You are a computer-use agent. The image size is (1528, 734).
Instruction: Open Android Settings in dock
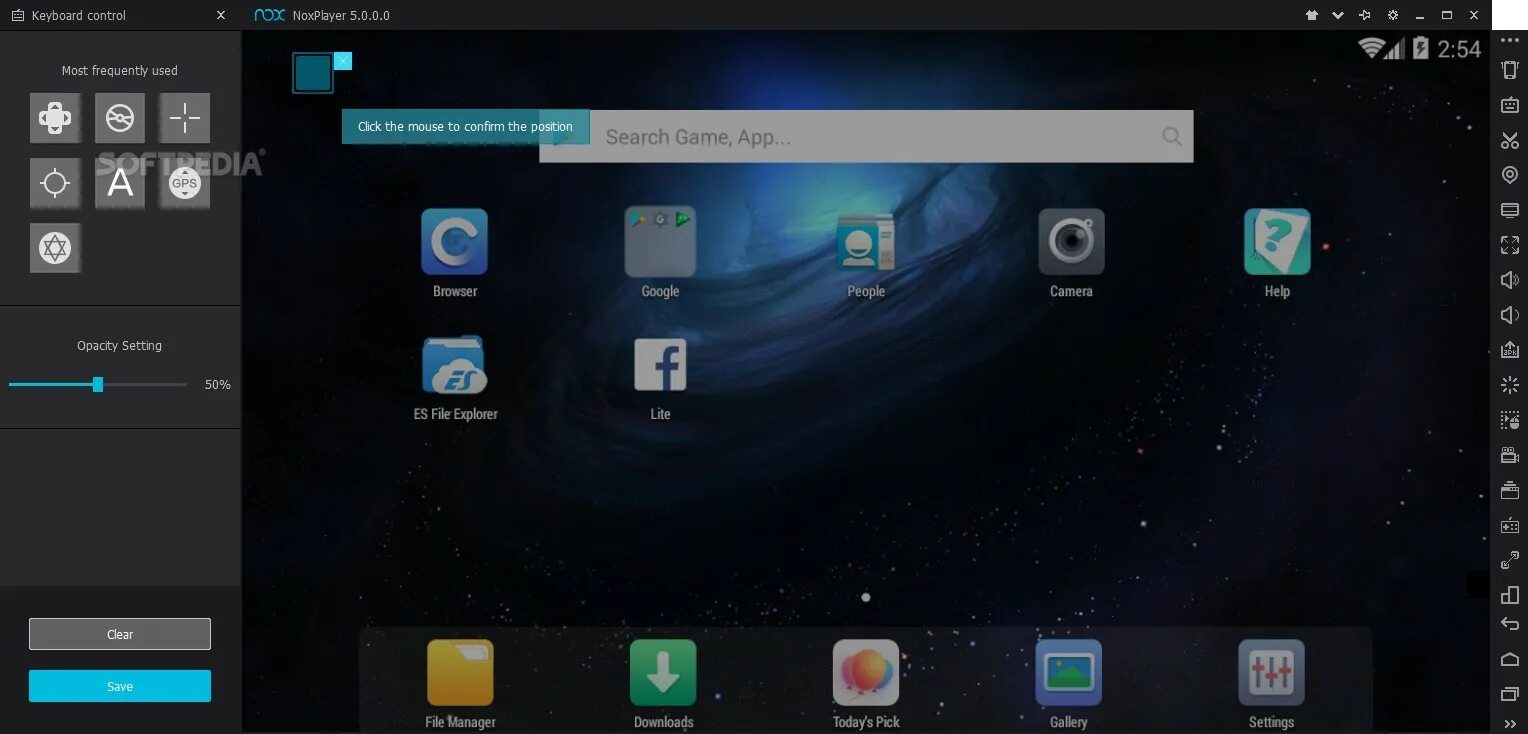click(1272, 684)
